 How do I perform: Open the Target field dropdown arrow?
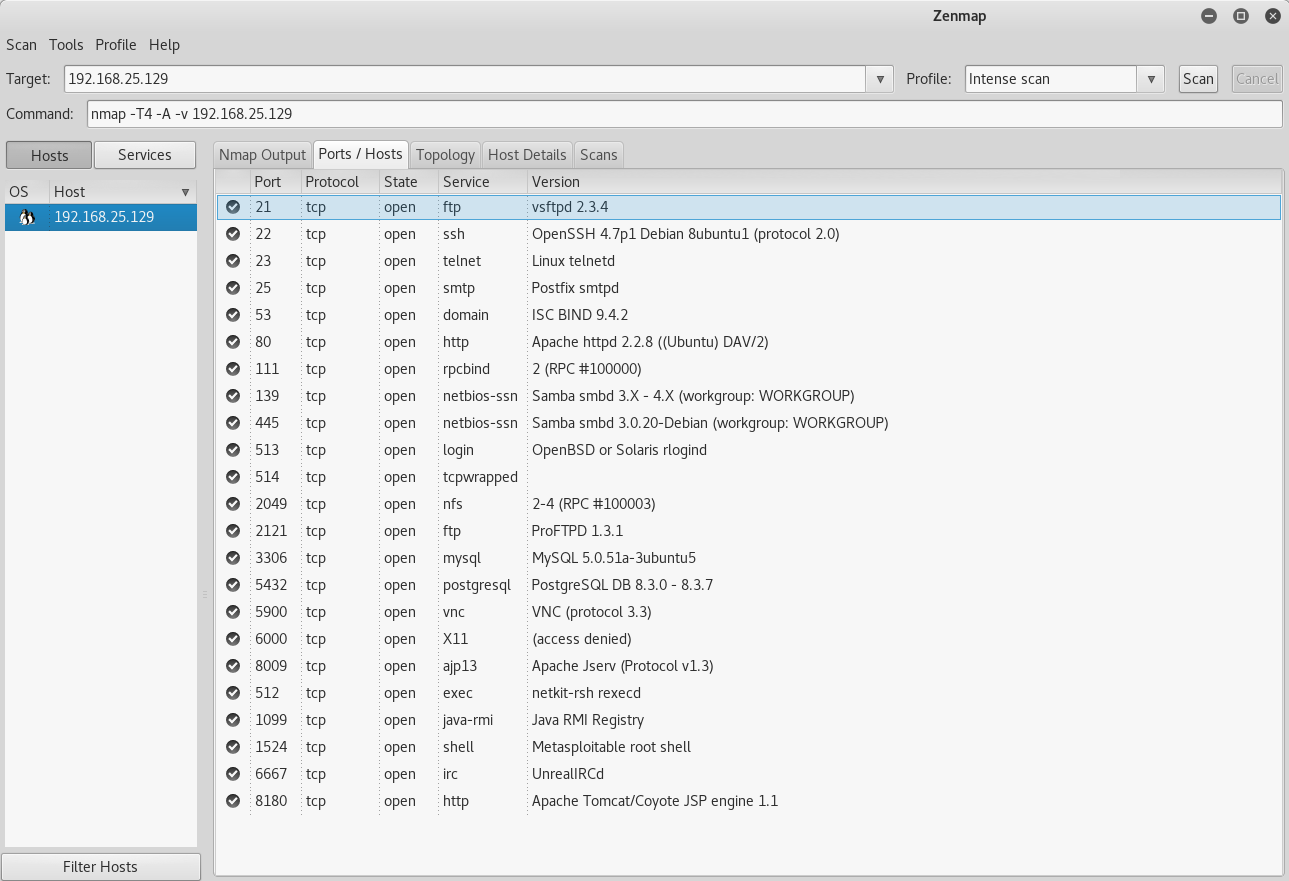[879, 79]
